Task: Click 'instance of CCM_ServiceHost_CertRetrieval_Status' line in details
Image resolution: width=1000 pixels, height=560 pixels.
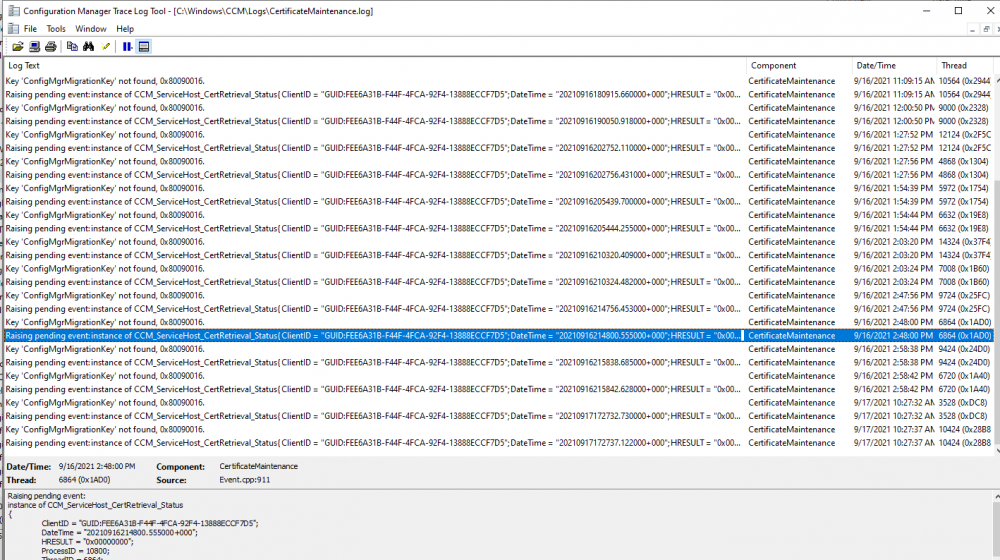Action: (x=95, y=505)
